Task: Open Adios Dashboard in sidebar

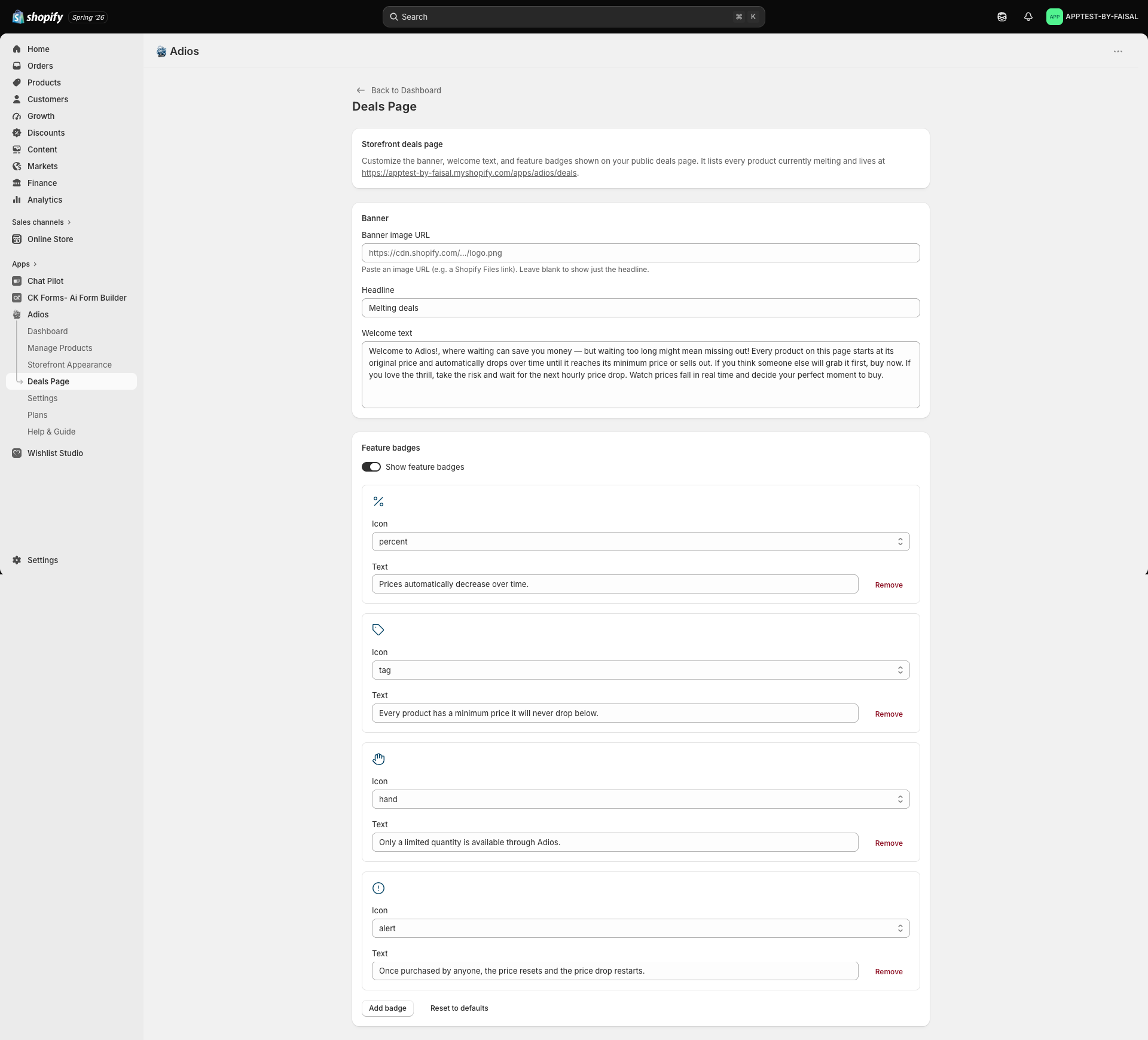Action: [47, 331]
